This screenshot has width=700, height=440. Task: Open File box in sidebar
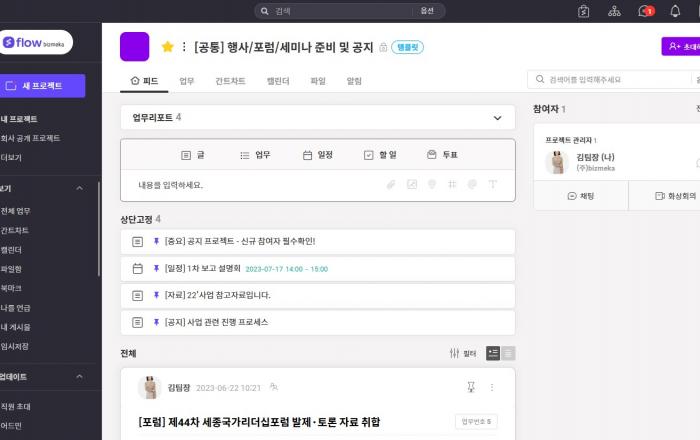tap(11, 269)
